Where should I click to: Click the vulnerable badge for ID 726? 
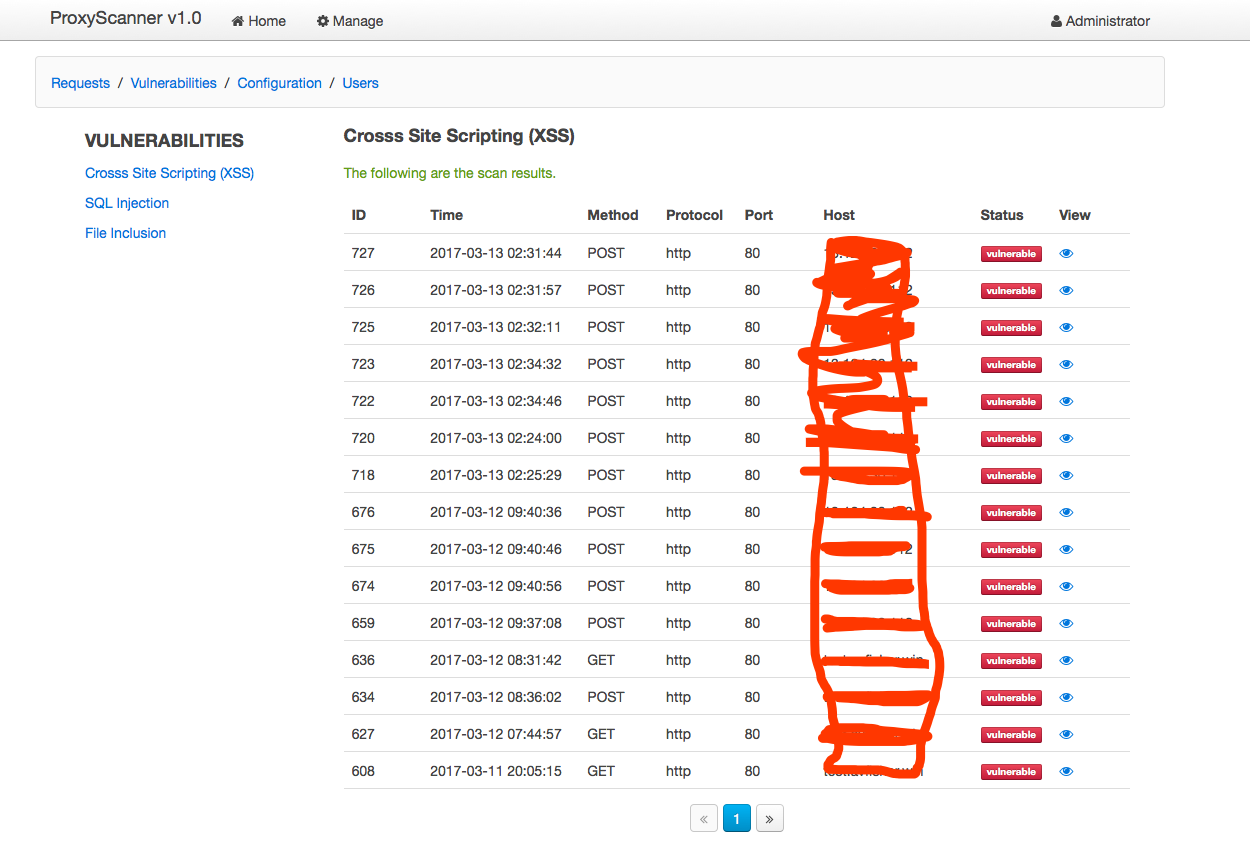point(1011,291)
